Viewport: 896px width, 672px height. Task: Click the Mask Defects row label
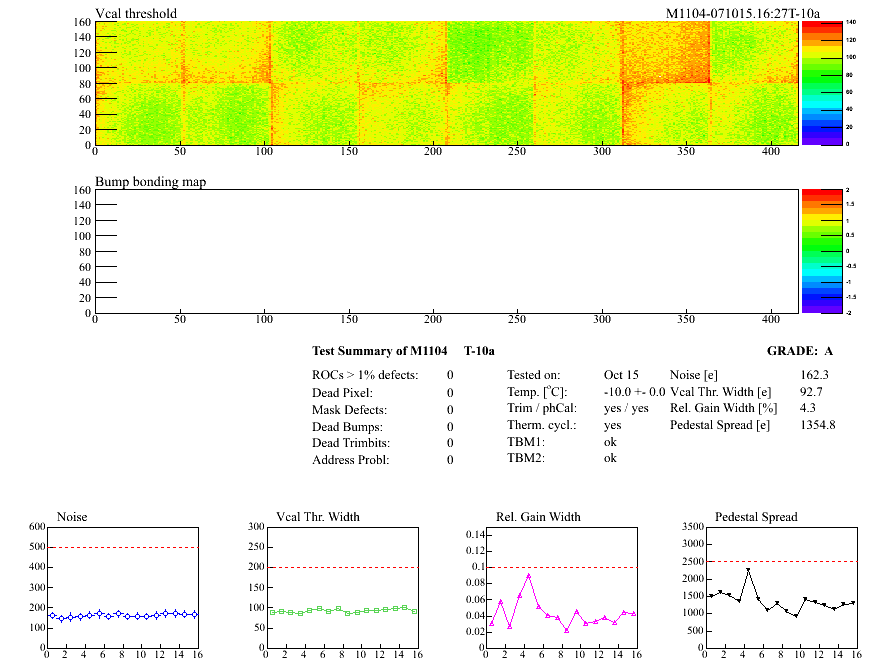point(350,410)
